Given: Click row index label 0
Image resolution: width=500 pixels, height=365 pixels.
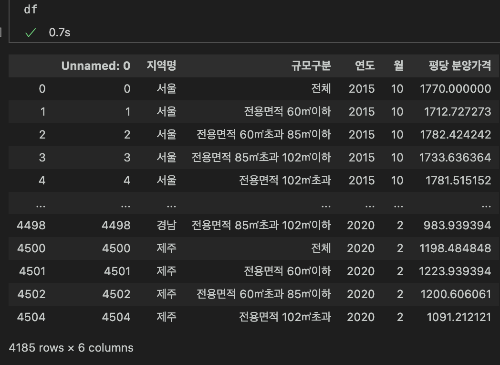Looking at the screenshot, I should (x=42, y=89).
